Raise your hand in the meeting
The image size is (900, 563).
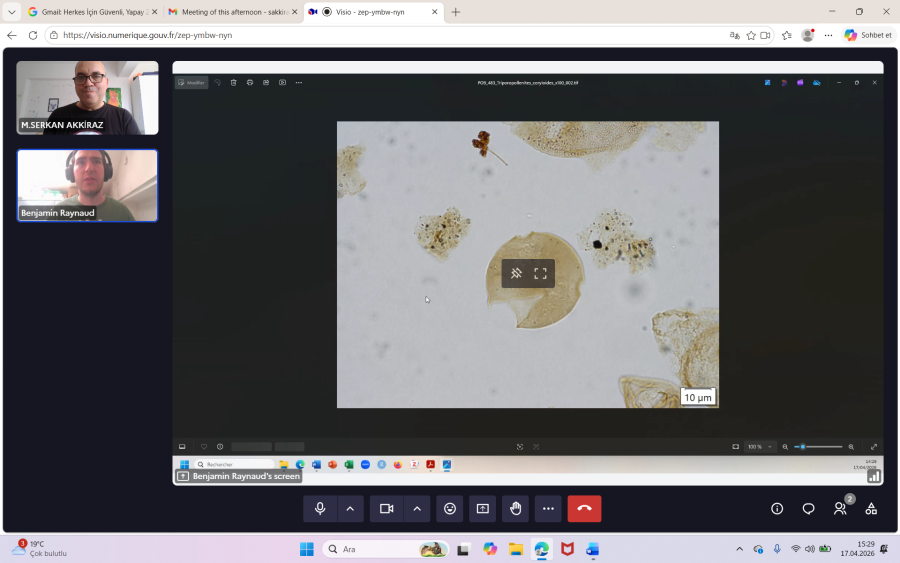click(x=516, y=509)
